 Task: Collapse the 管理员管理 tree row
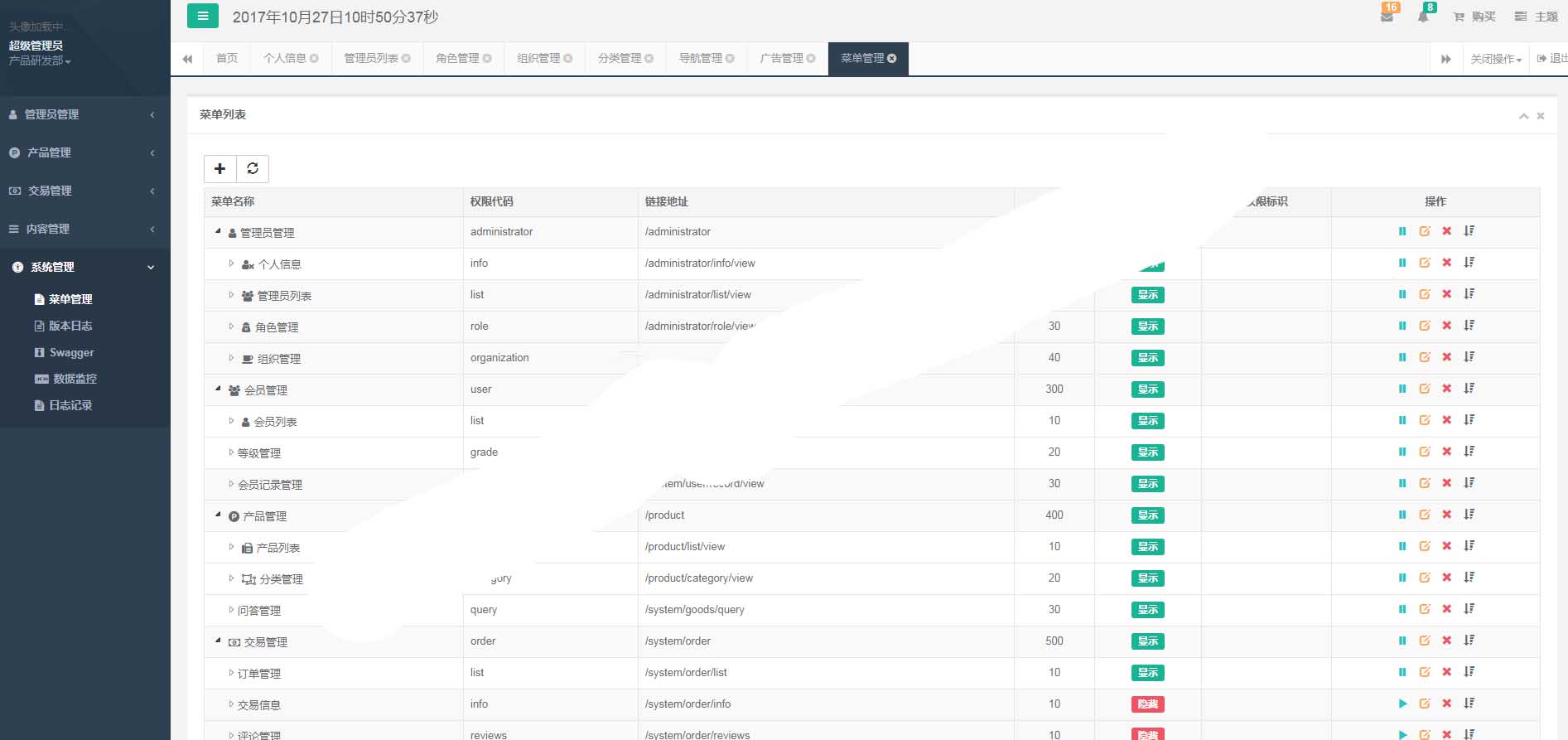219,232
